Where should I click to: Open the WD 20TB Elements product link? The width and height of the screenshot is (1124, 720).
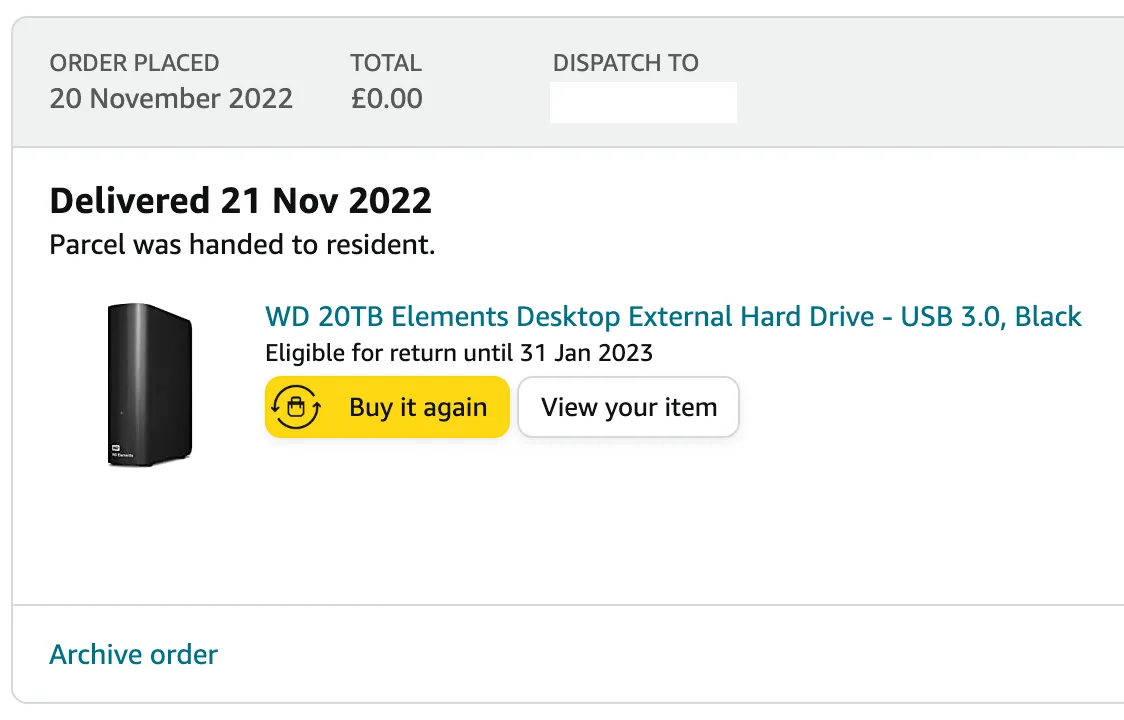click(x=672, y=317)
